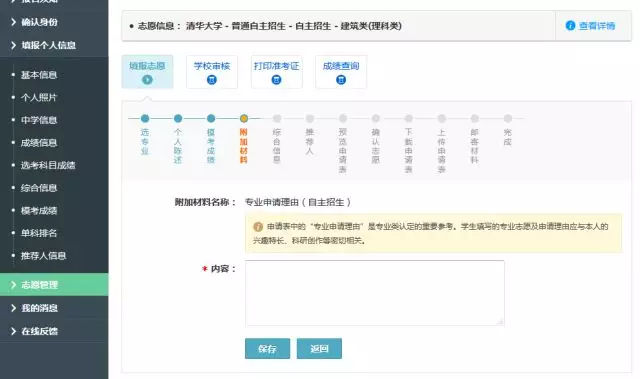640x379 pixels.
Task: Click the 返回 button
Action: (319, 348)
